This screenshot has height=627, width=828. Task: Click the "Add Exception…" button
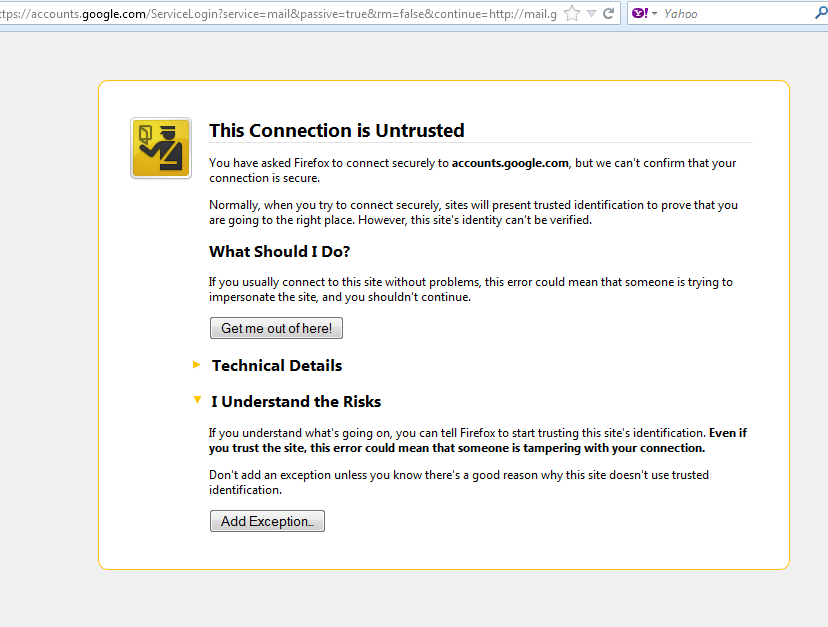pyautogui.click(x=267, y=521)
